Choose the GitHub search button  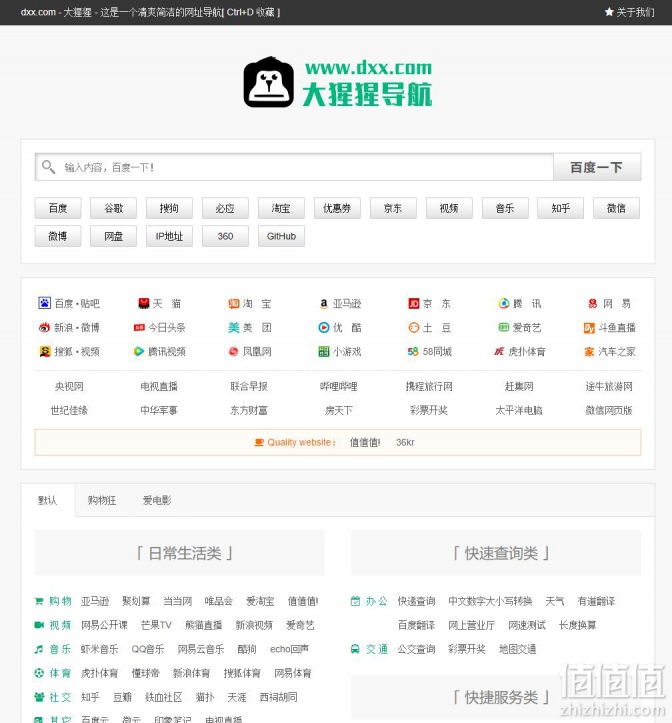point(281,236)
